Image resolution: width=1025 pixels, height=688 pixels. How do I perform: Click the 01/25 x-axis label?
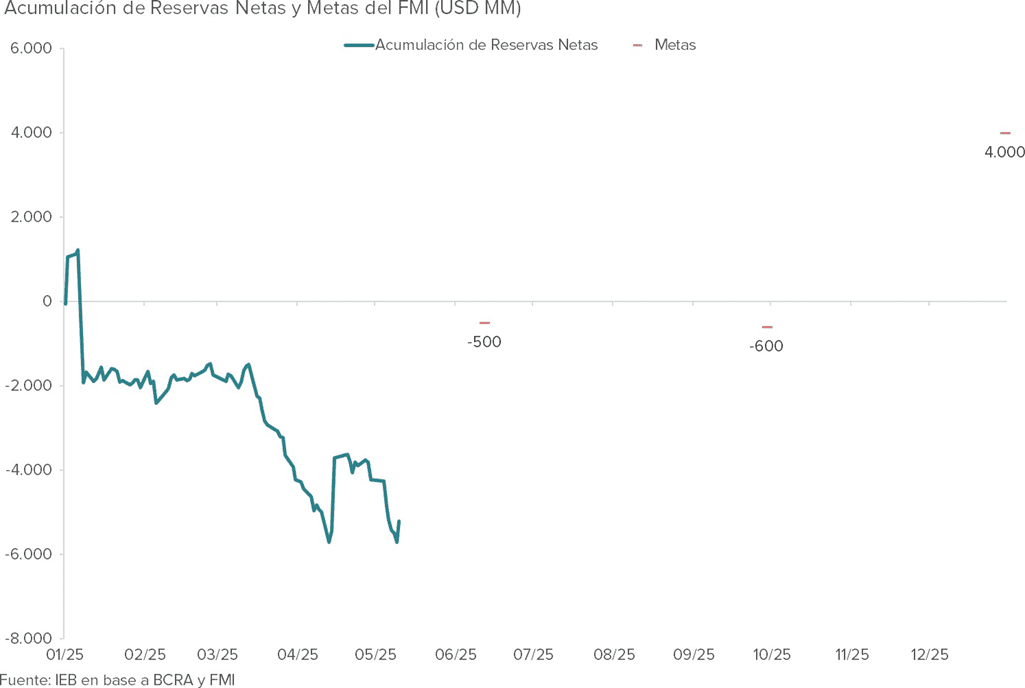[64, 655]
